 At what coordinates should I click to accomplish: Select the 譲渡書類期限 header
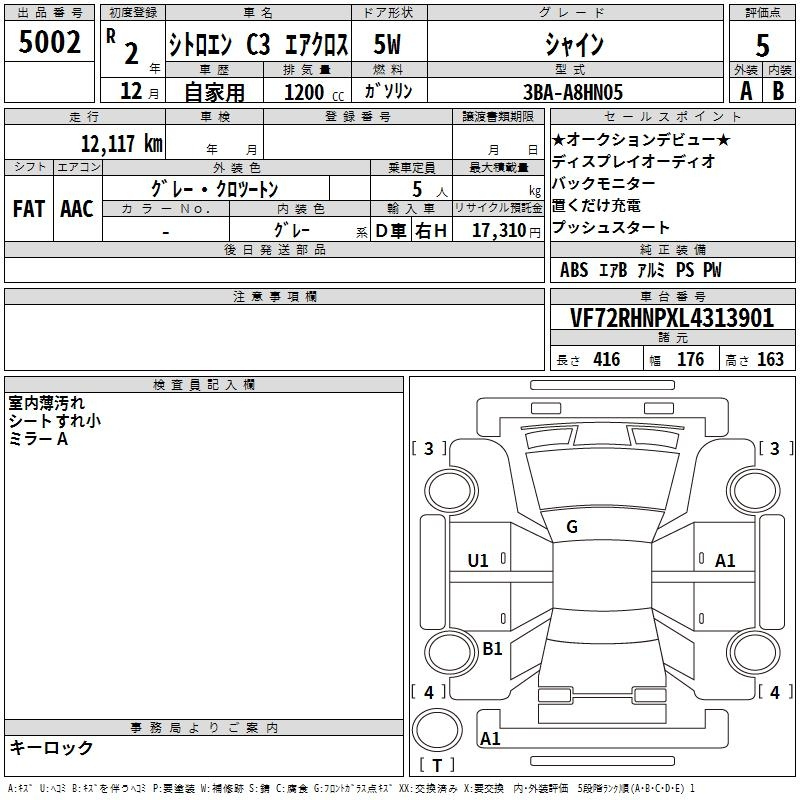(x=498, y=116)
